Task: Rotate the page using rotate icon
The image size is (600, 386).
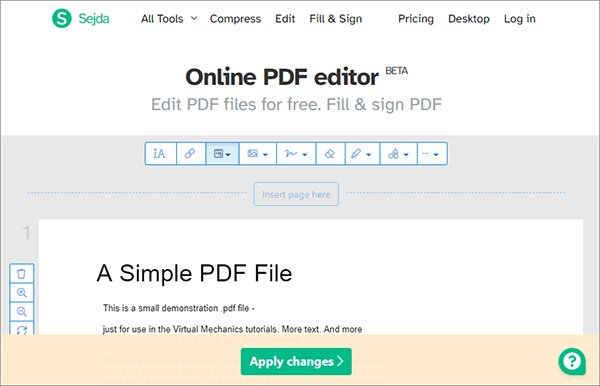Action: coord(21,329)
